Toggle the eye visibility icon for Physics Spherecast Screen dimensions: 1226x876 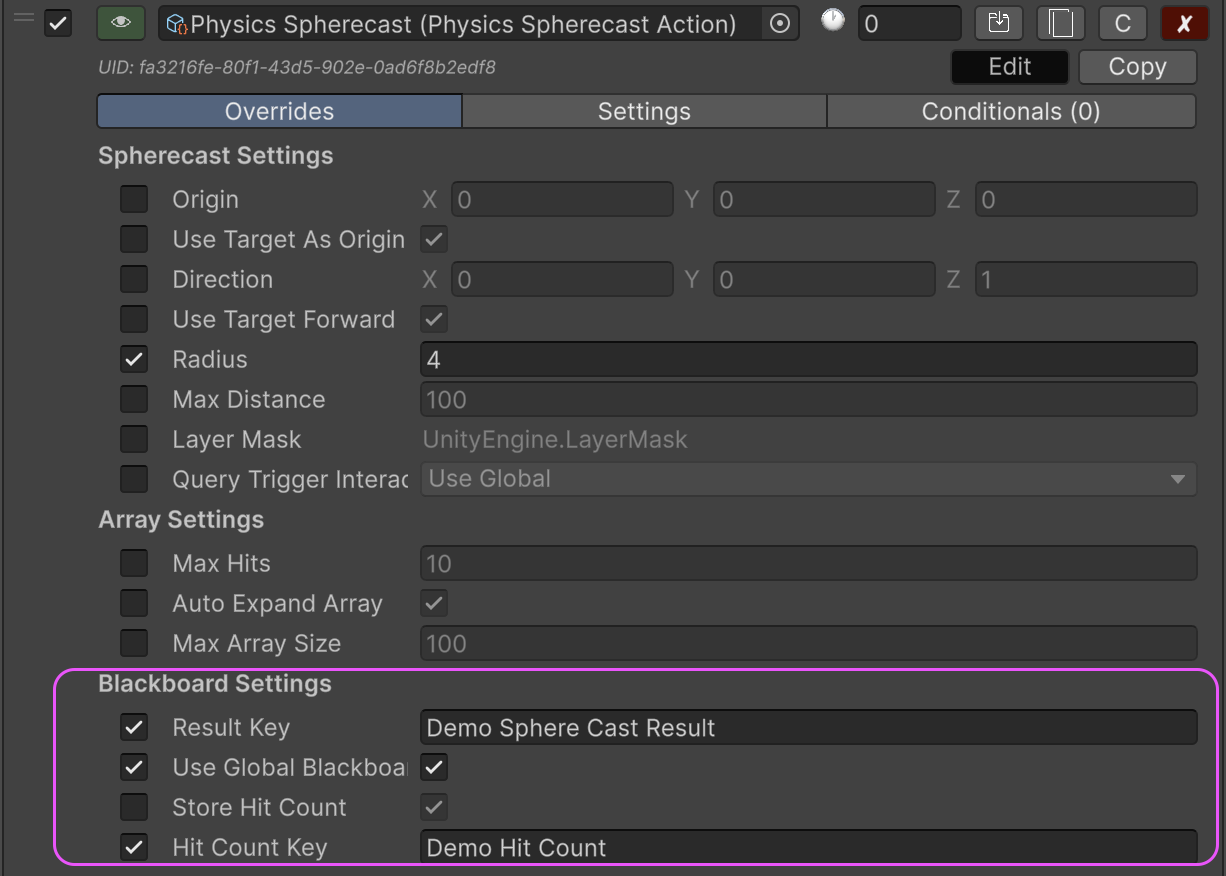(121, 23)
